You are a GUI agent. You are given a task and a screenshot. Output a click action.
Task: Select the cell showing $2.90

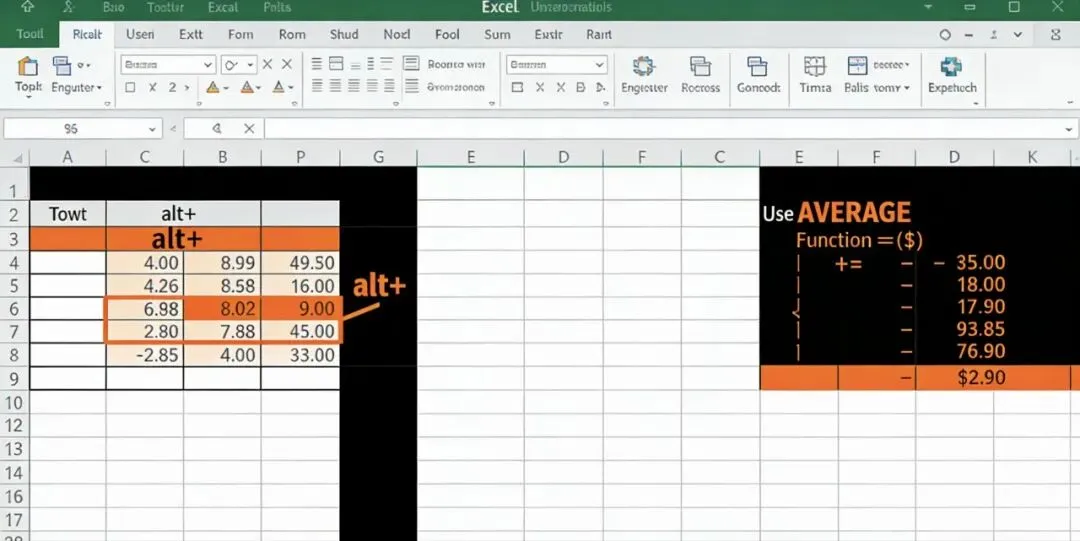(955, 378)
